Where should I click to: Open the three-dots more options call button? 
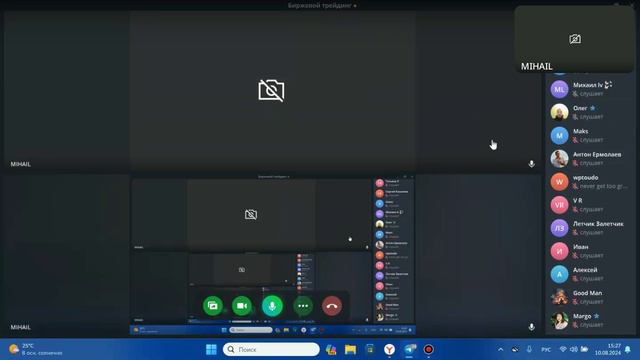point(303,306)
